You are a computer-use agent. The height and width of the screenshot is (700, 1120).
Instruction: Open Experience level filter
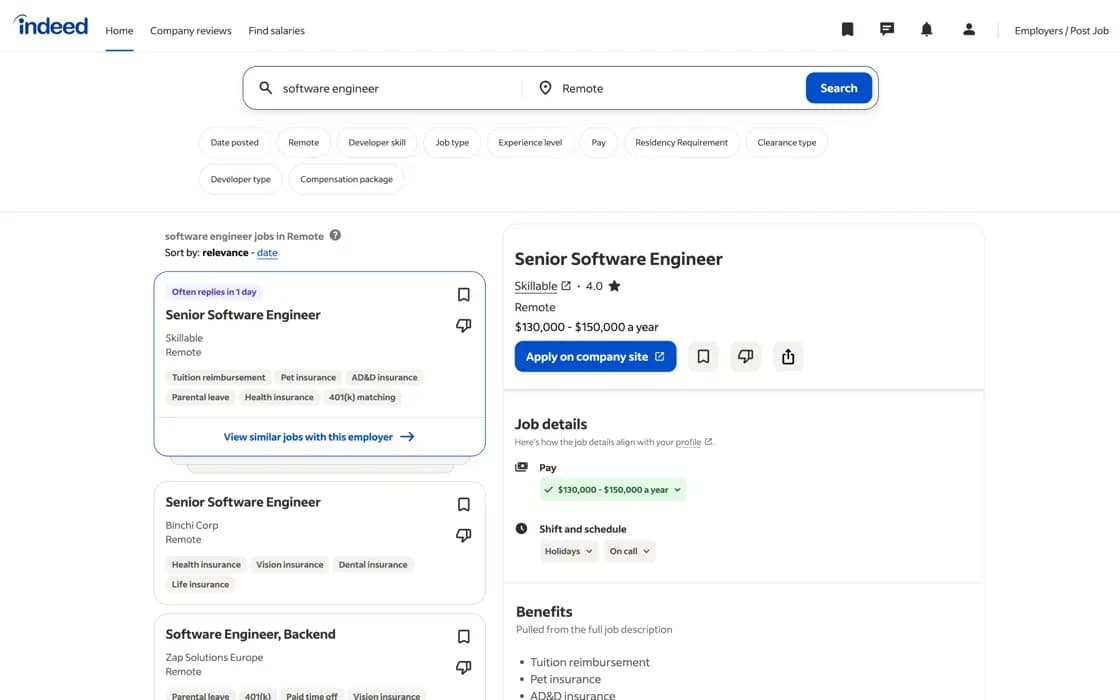click(x=530, y=142)
